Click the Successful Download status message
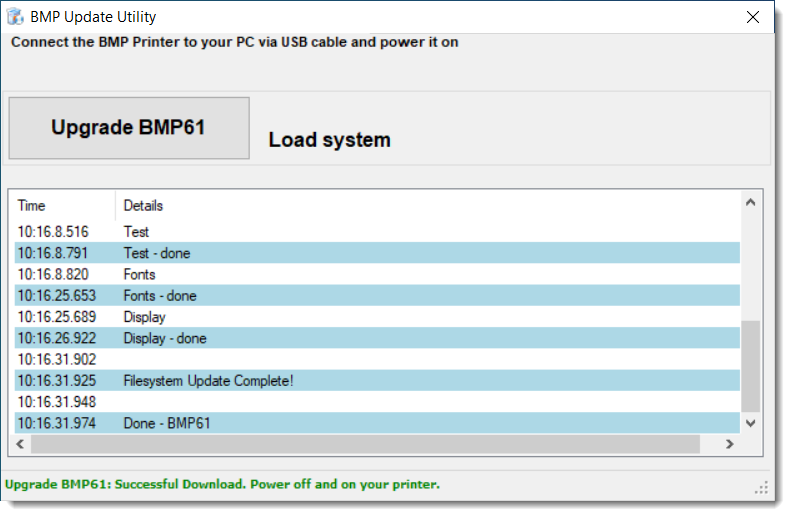The width and height of the screenshot is (790, 516). (x=222, y=485)
